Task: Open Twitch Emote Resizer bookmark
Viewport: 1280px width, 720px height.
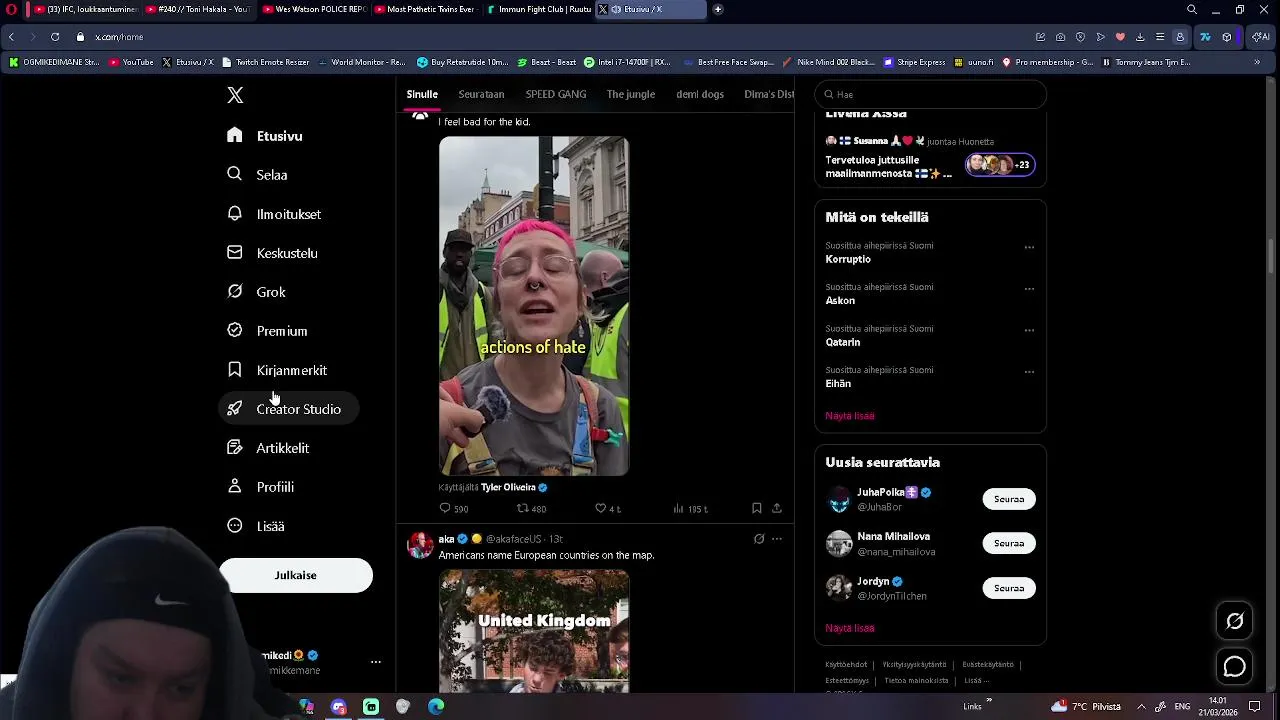Action: coord(265,62)
